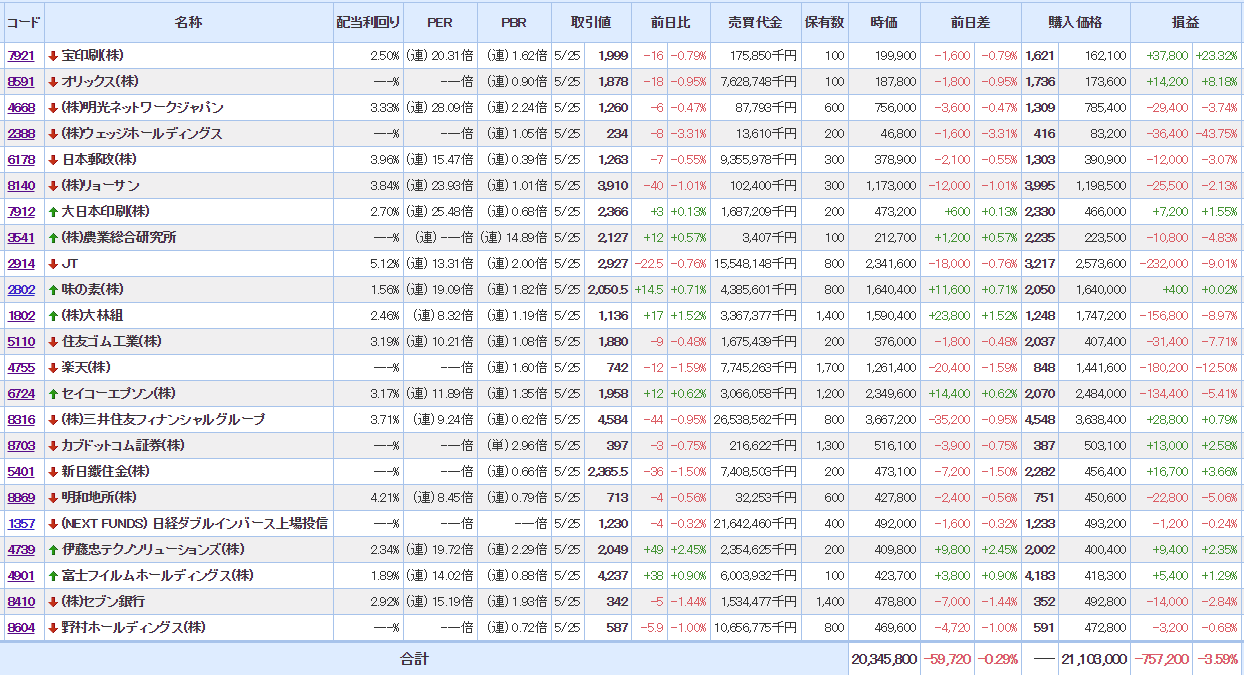The height and width of the screenshot is (675, 1244).
Task: Click the down arrow next to JT
Action: tap(53, 264)
